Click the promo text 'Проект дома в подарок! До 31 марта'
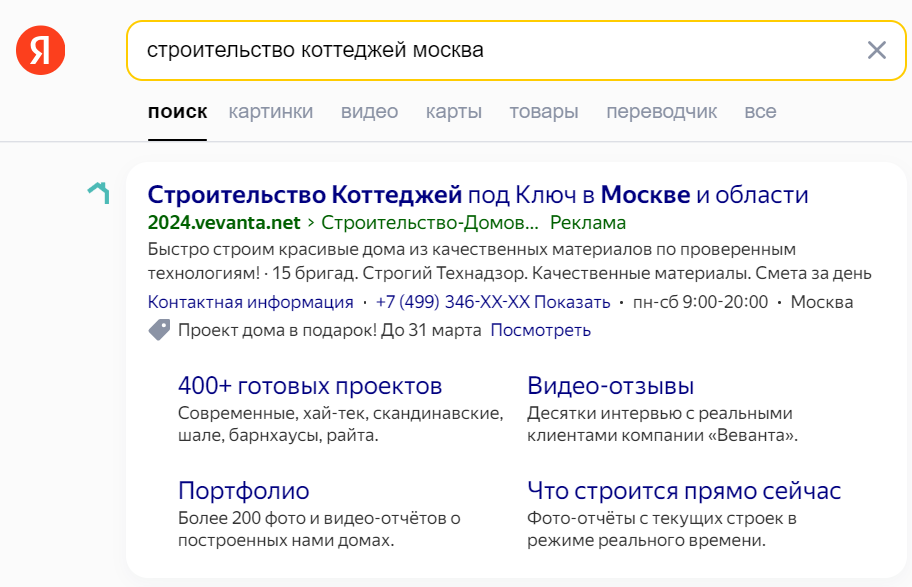Image resolution: width=912 pixels, height=587 pixels. tap(330, 330)
